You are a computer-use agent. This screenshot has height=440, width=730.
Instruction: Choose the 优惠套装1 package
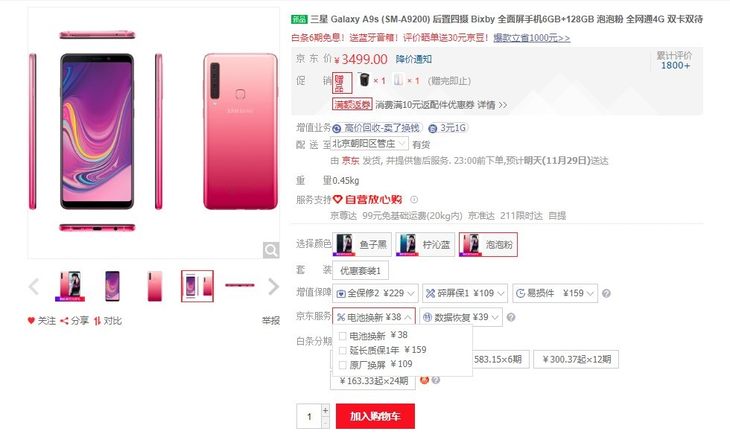point(360,271)
